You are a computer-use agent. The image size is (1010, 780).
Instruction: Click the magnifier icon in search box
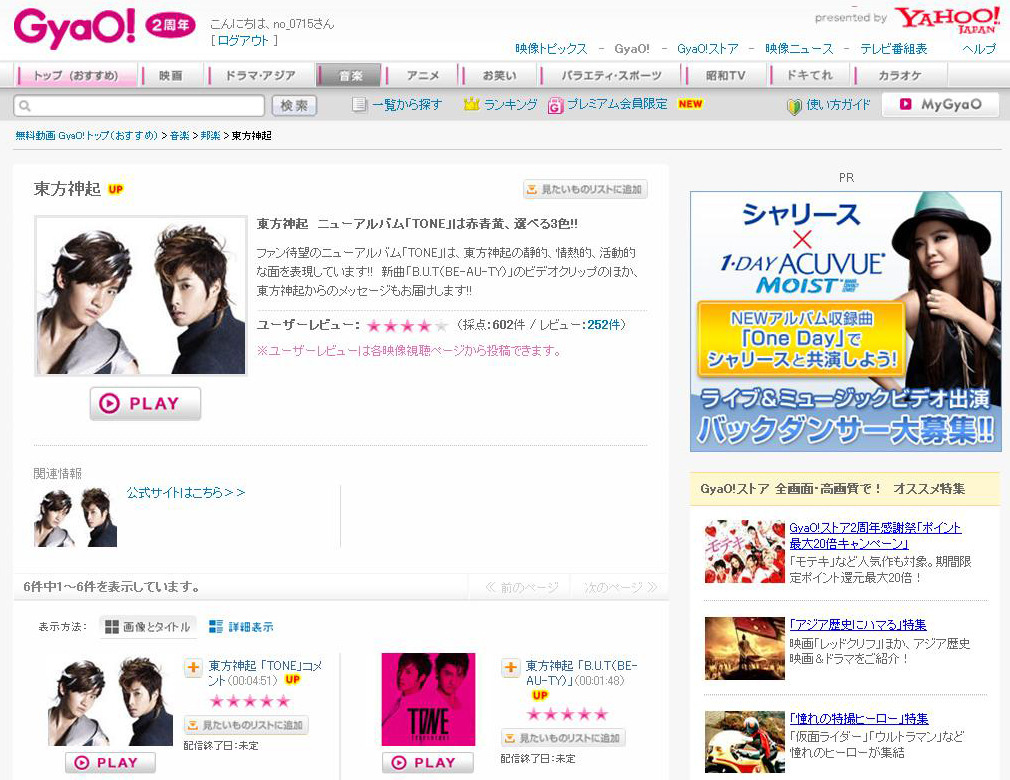(x=25, y=106)
